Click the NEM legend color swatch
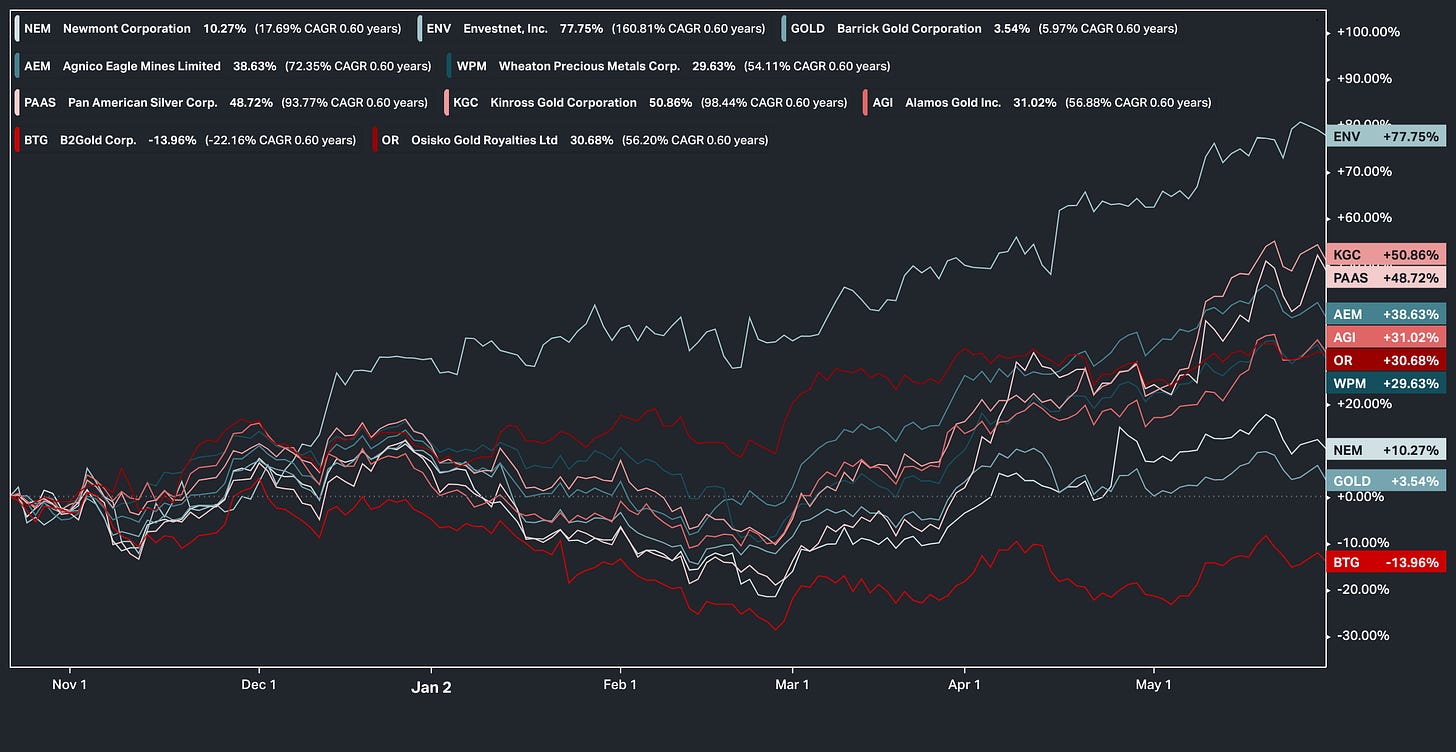 coord(17,29)
